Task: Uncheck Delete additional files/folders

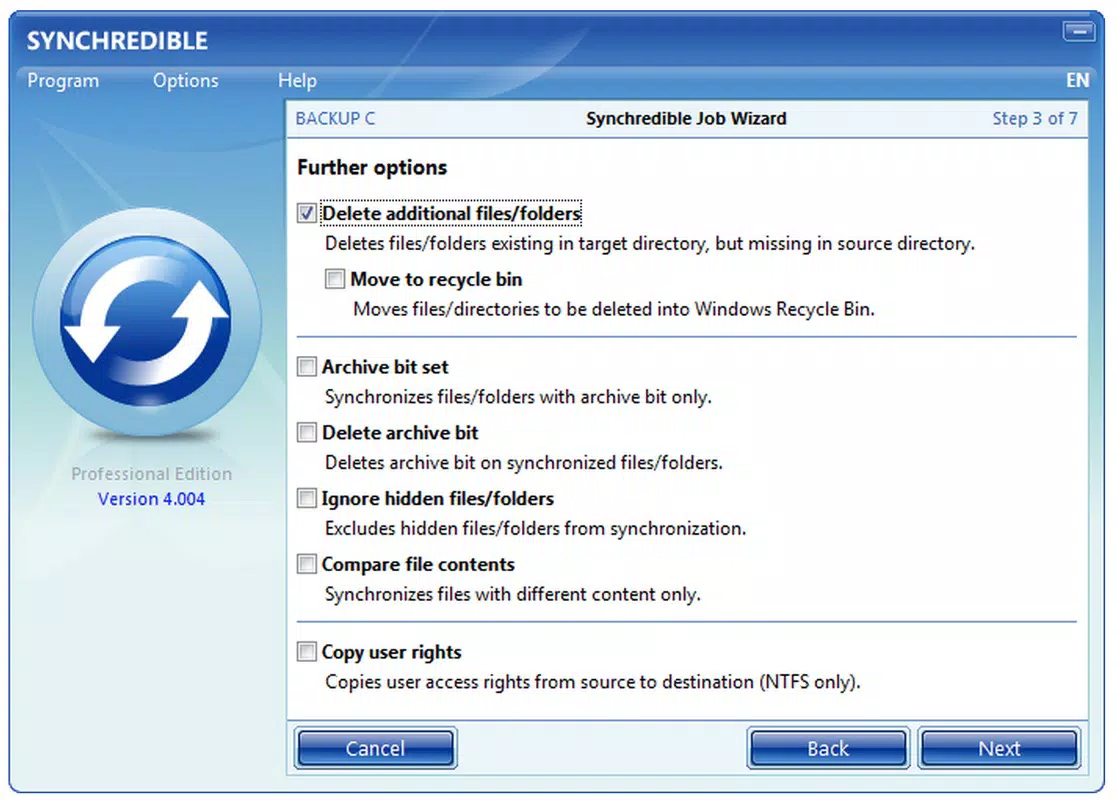Action: (306, 213)
